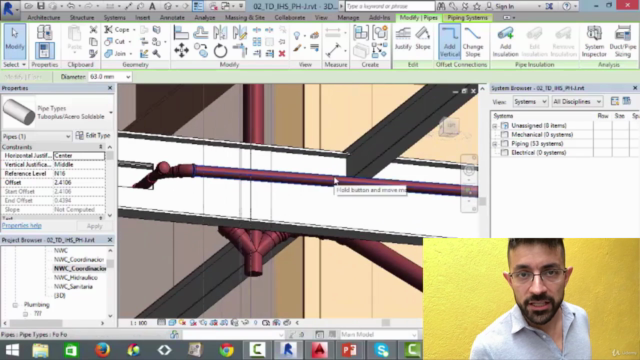Open the Systems ribbon tab
640x360 pixels.
tap(114, 18)
